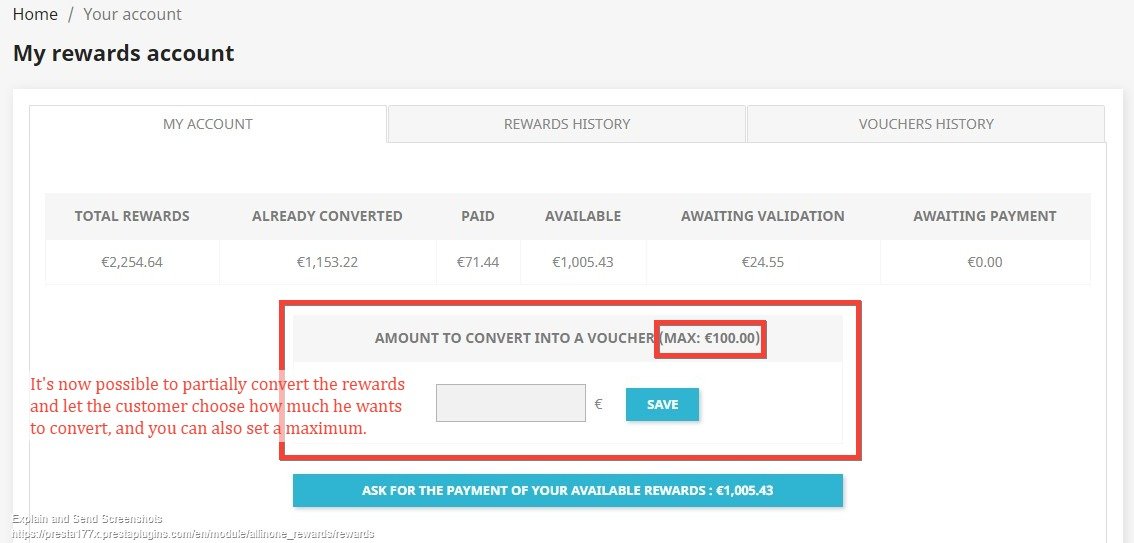
Task: Click the €24.55 awaiting validation amount
Action: point(763,262)
